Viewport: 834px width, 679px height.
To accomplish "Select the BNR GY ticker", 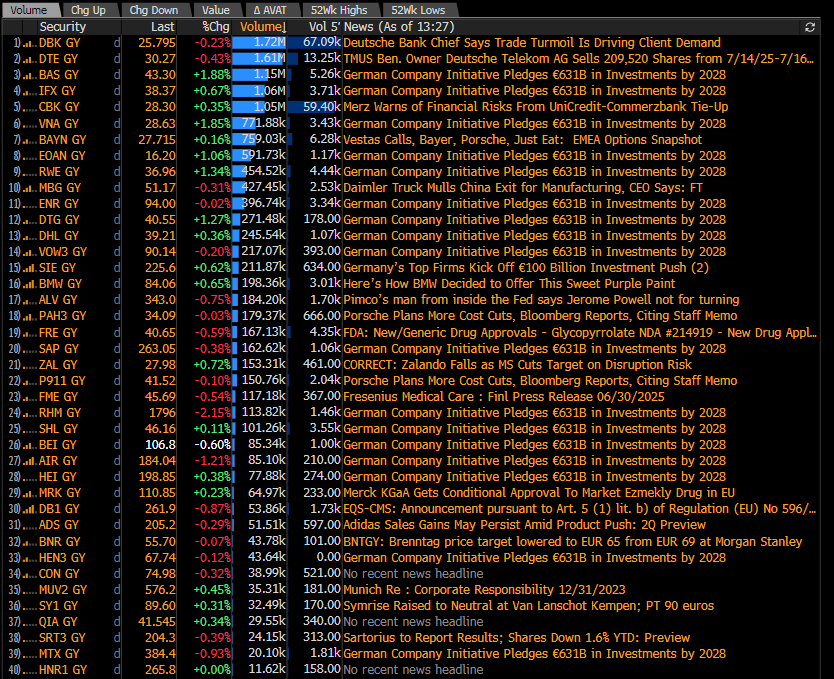I will click(x=59, y=542).
